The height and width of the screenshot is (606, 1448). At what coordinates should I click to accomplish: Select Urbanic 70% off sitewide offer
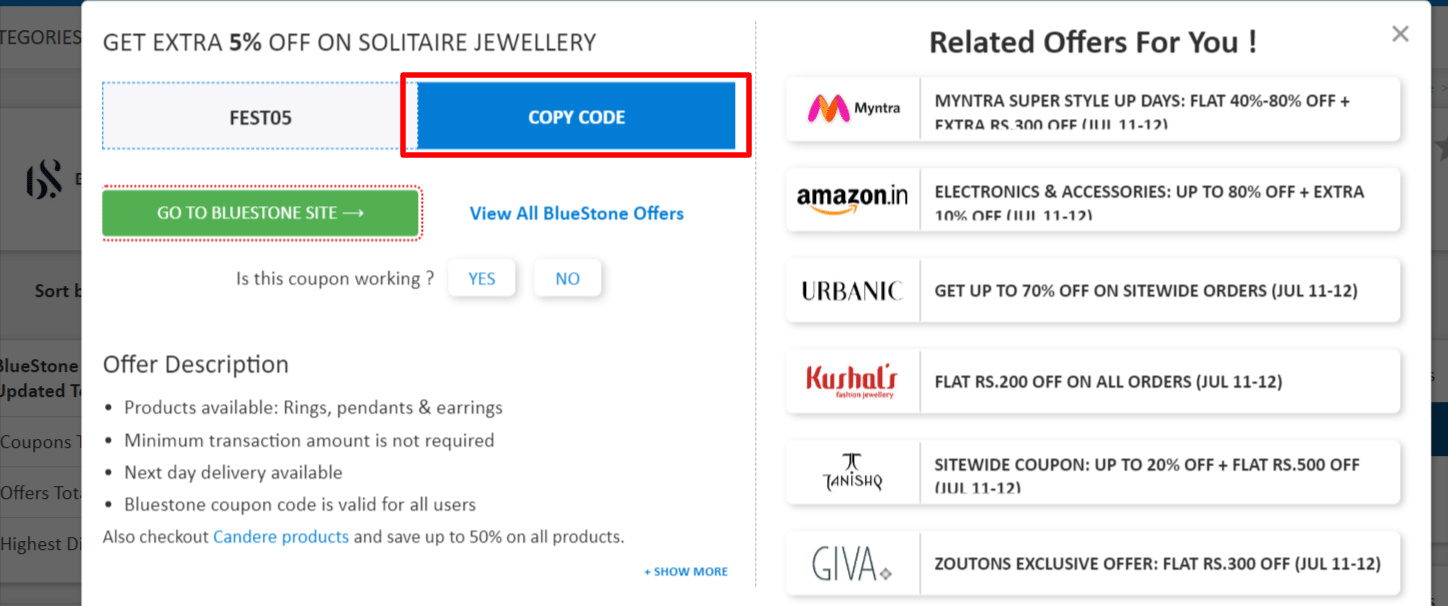(1145, 291)
